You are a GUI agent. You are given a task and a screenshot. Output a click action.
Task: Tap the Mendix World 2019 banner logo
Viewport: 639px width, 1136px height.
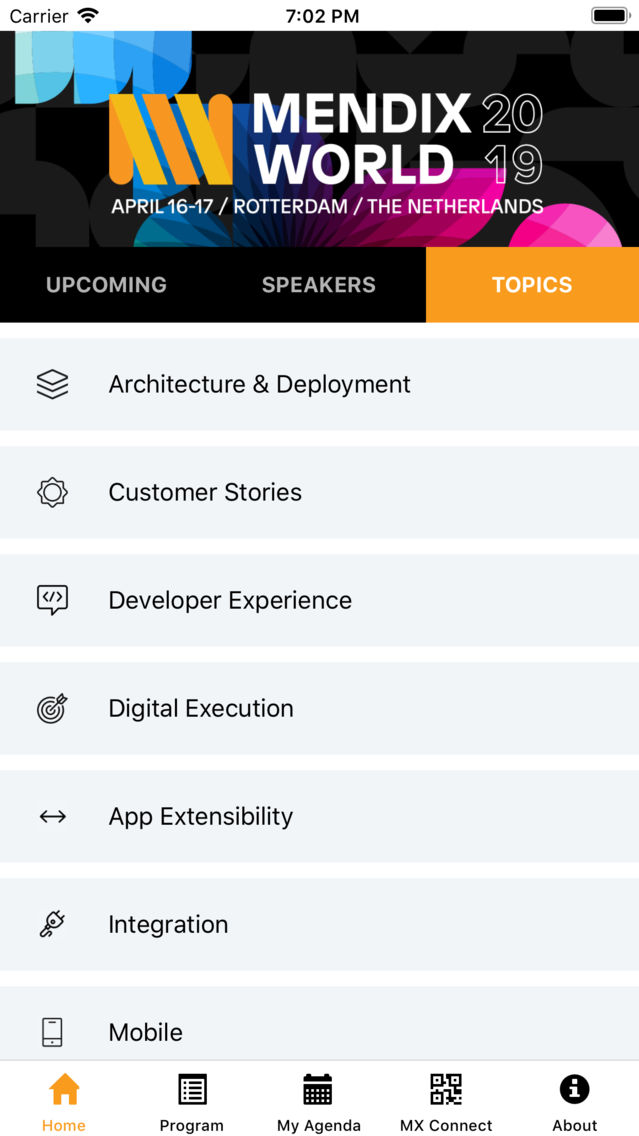point(326,154)
